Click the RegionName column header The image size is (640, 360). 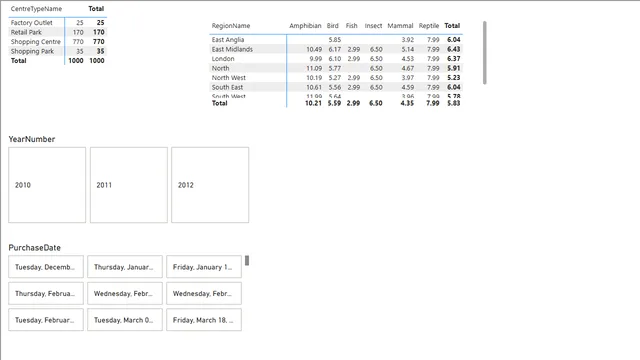[x=231, y=26]
